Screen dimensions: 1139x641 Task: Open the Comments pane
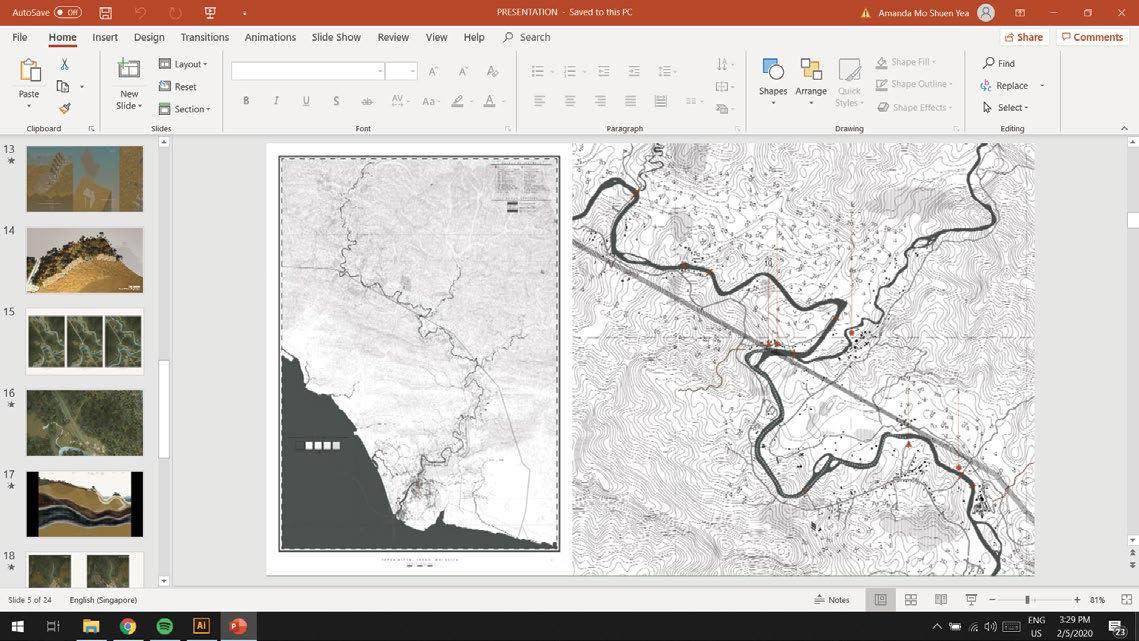(x=1093, y=37)
